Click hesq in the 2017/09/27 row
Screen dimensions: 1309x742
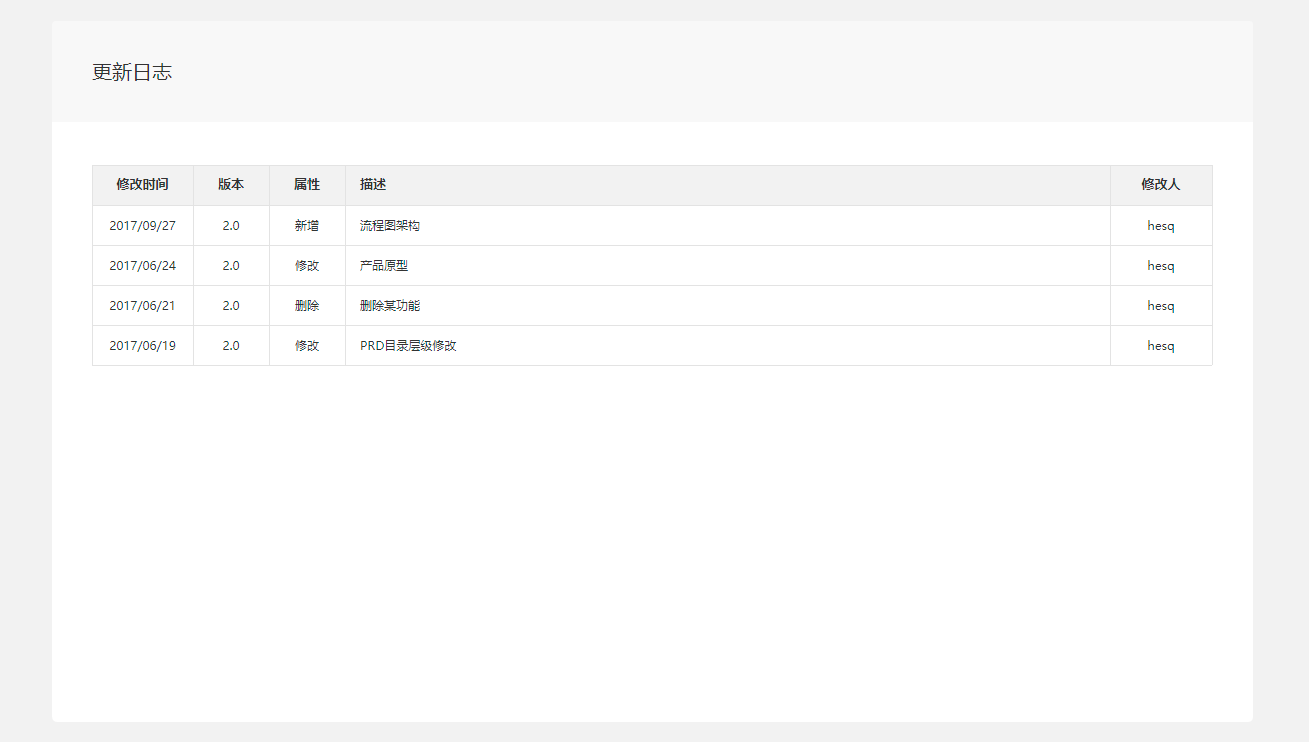click(x=1161, y=226)
